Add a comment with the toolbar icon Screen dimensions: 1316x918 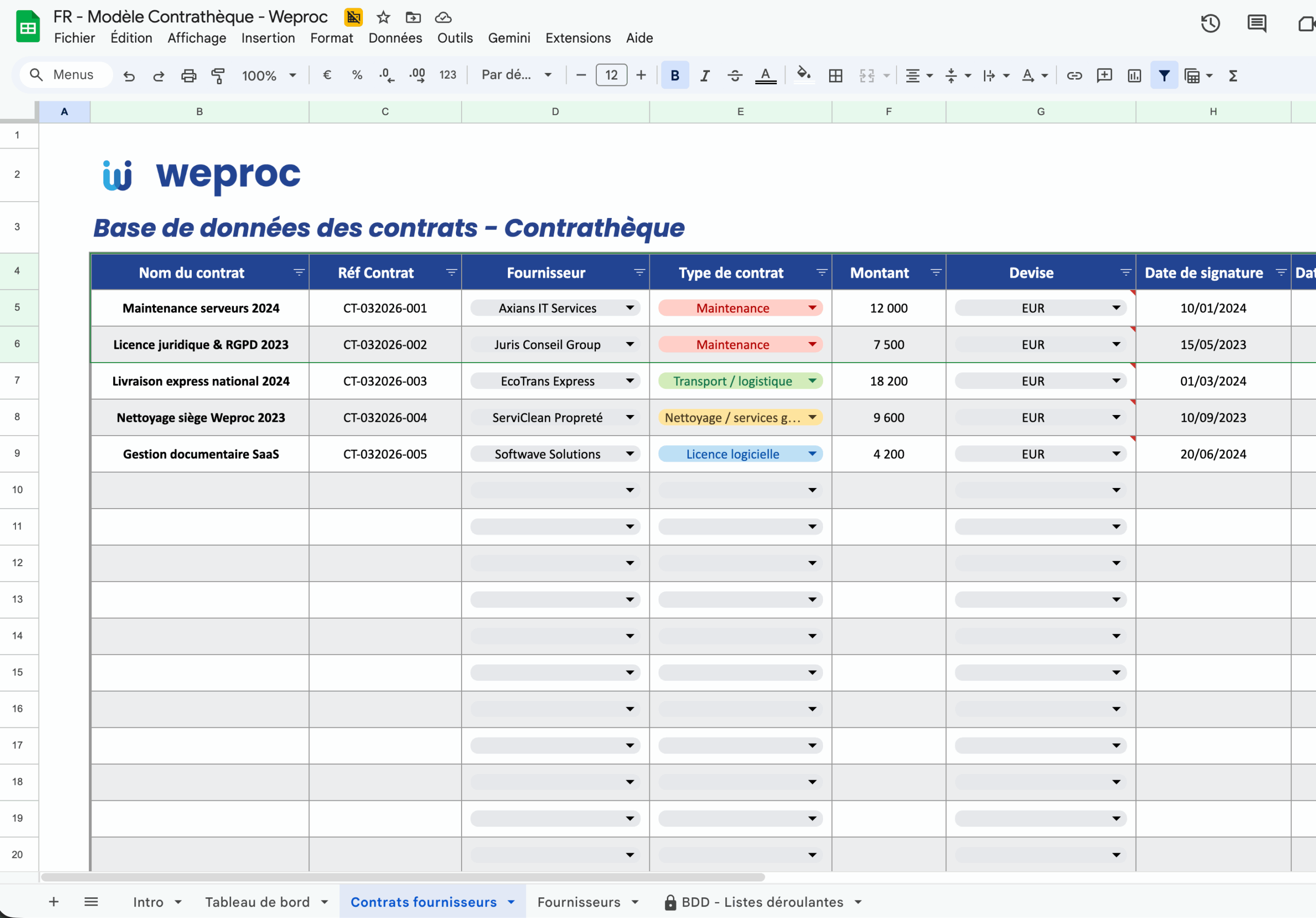(x=1104, y=75)
